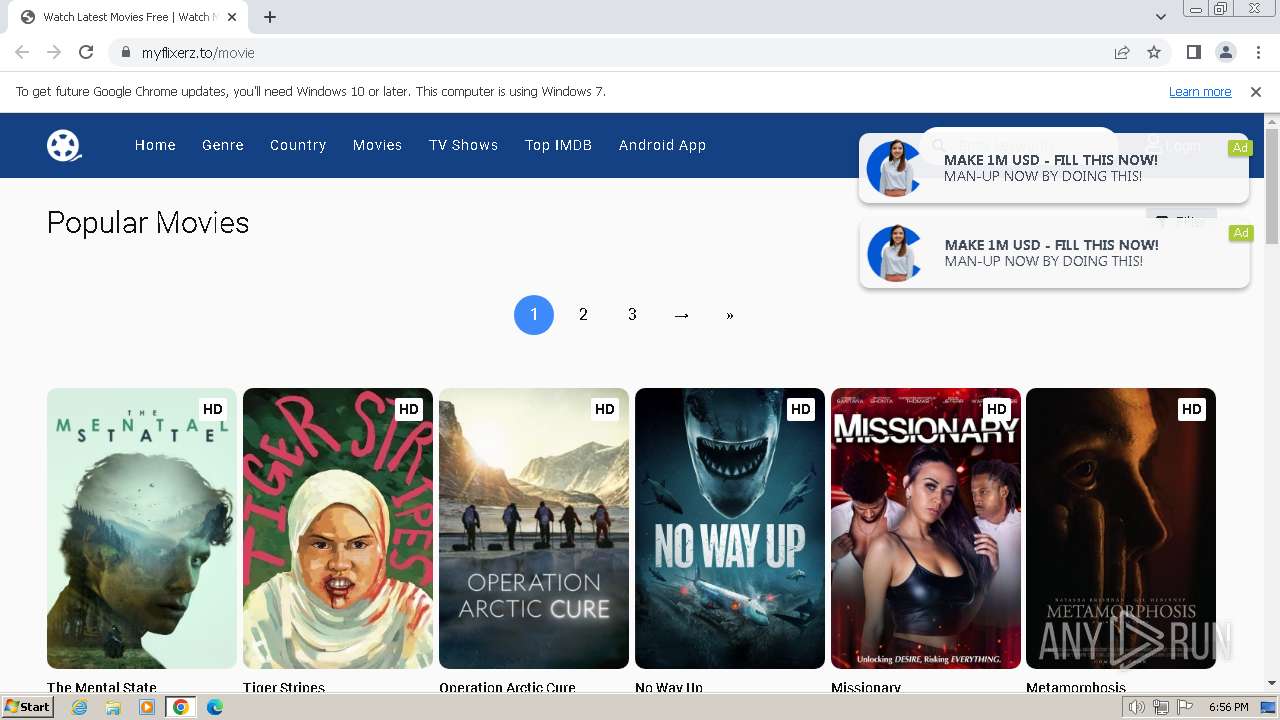1280x720 pixels.
Task: Dismiss the Chrome update notification bar
Action: [x=1256, y=92]
